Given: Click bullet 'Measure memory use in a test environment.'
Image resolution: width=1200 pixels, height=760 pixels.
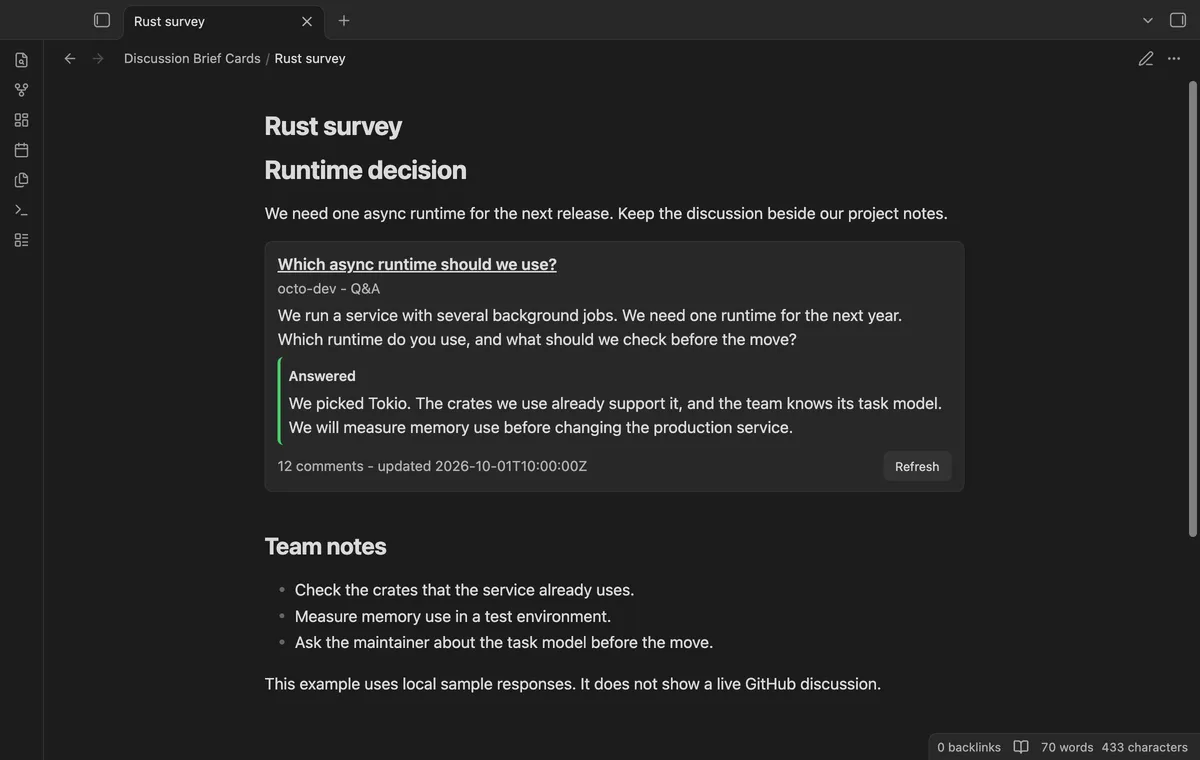Looking at the screenshot, I should 453,616.
